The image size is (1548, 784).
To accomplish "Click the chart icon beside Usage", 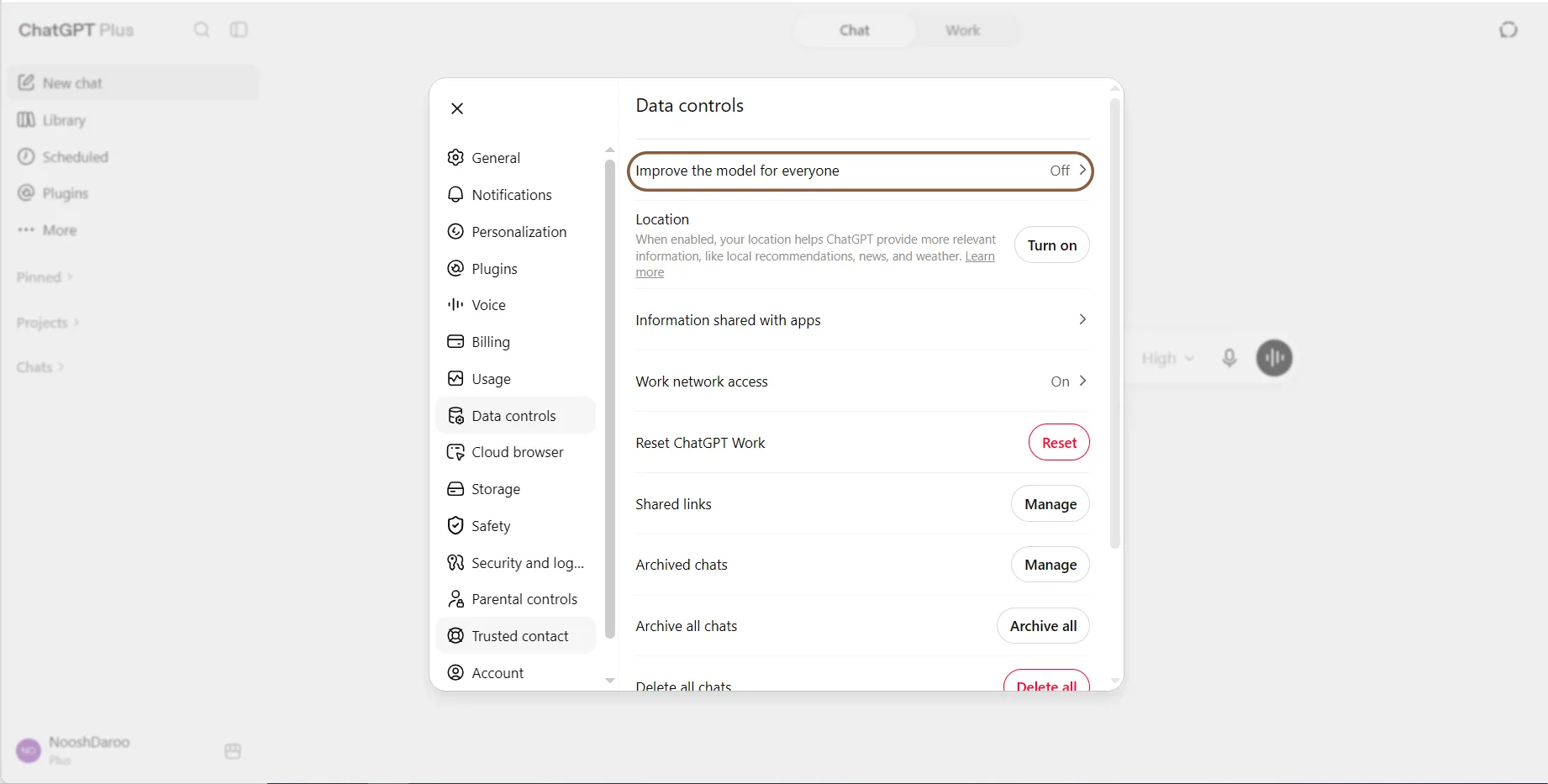I will [x=455, y=378].
